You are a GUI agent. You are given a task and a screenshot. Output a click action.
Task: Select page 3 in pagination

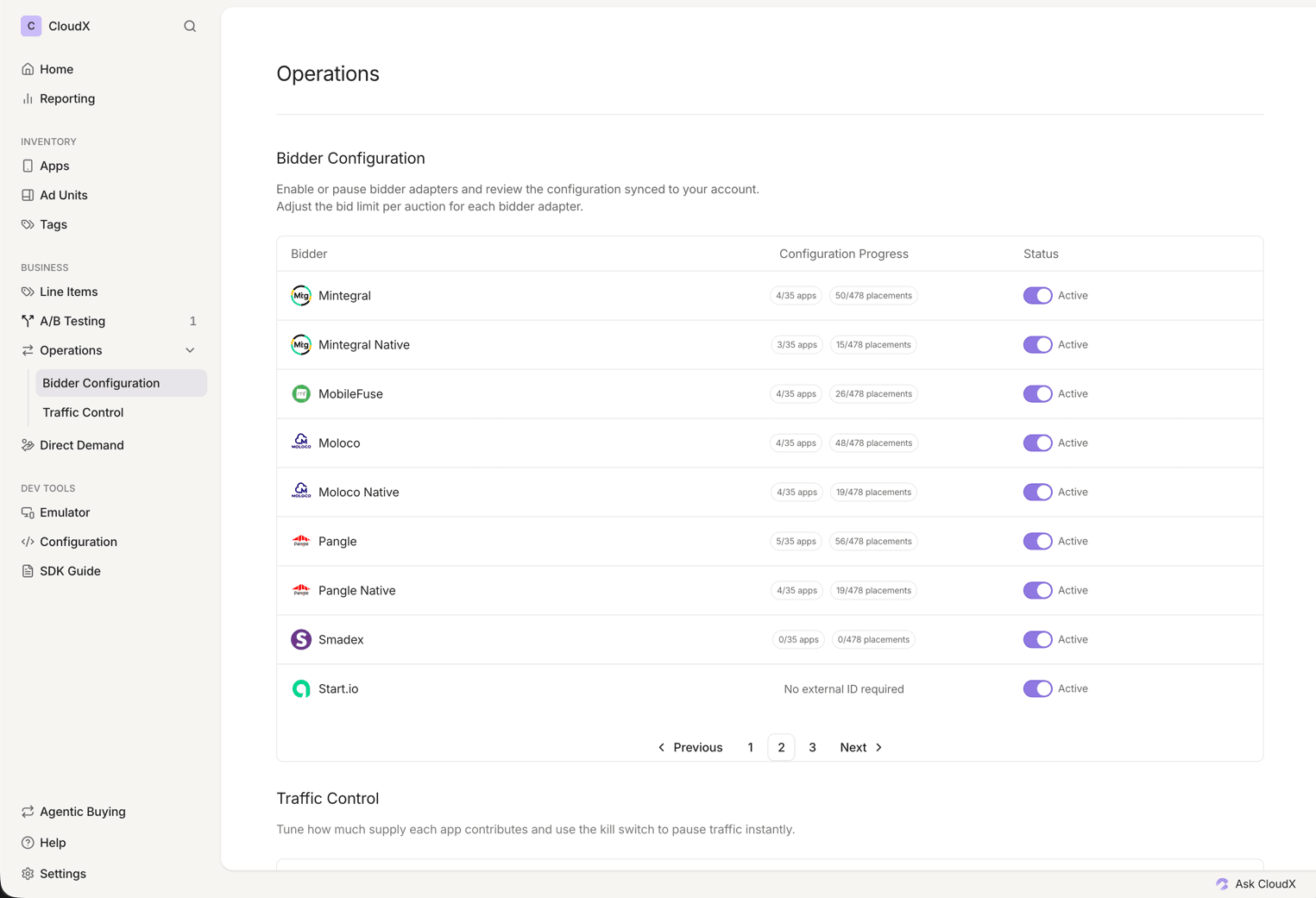coord(812,748)
